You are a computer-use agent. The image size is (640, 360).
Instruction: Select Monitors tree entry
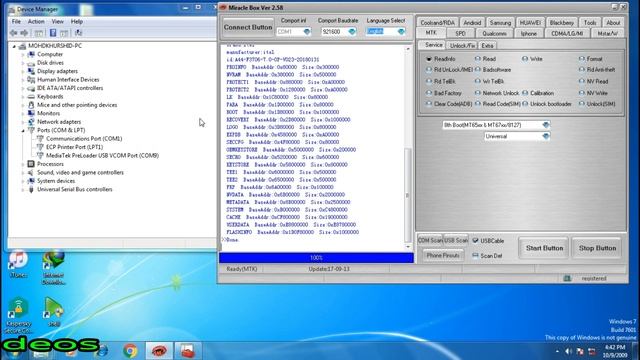[x=48, y=113]
